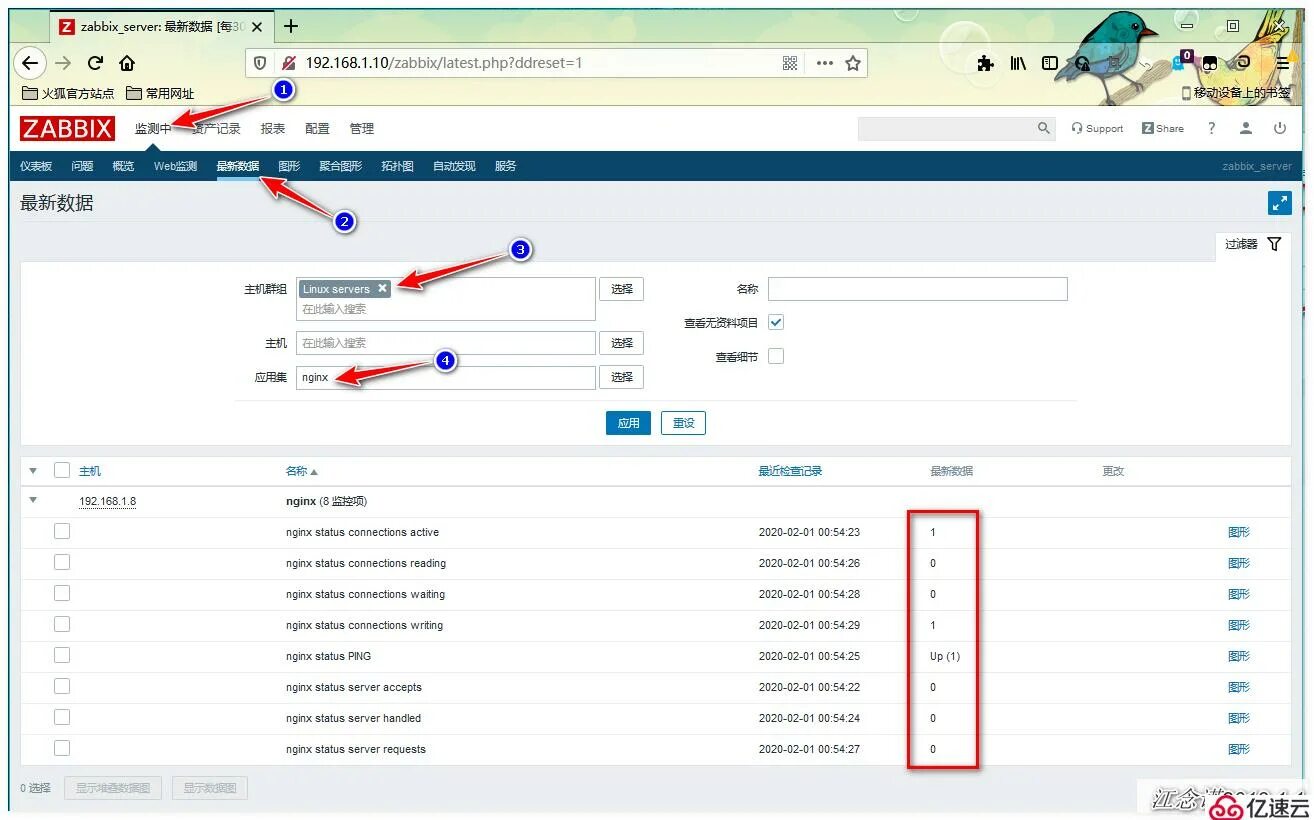Screen dimensions: 1314x820
Task: Open the user profile icon
Action: click(1246, 128)
